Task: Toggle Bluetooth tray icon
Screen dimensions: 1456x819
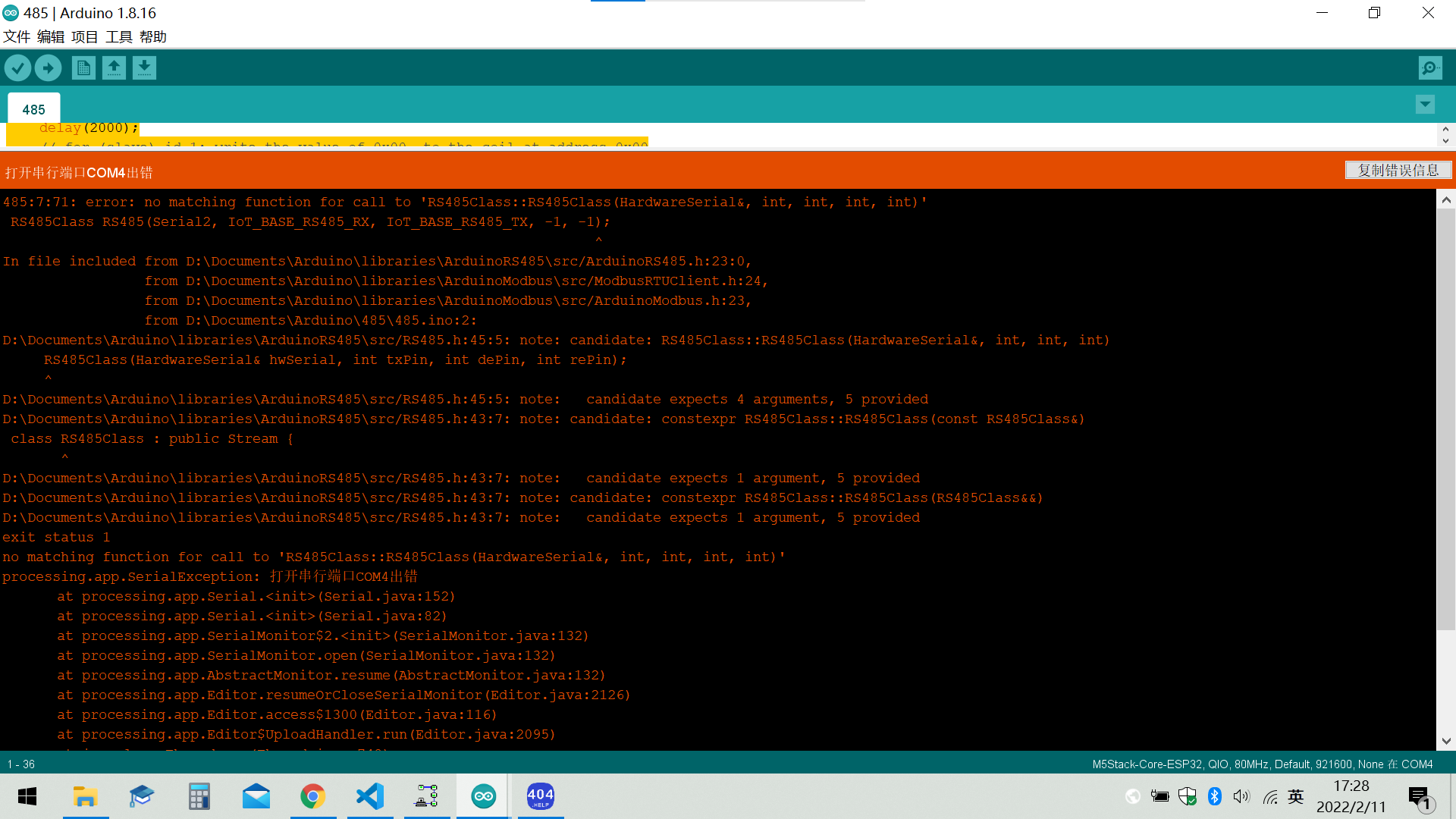Action: (1215, 796)
